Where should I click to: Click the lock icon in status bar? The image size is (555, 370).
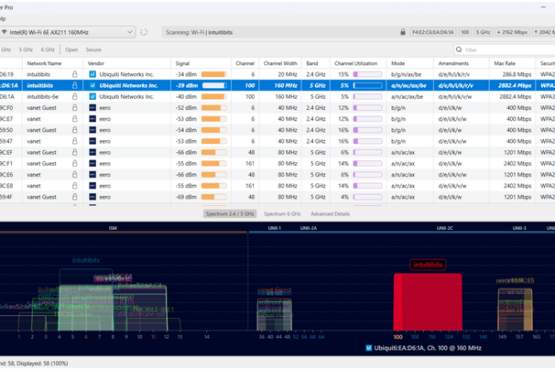pos(403,32)
